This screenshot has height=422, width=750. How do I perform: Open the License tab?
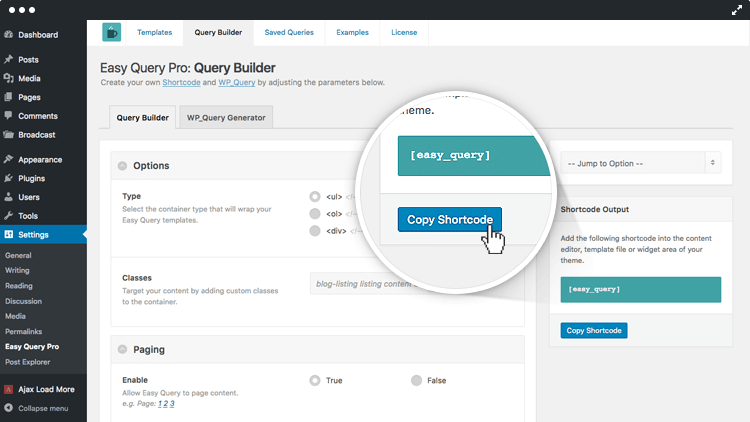tap(404, 33)
